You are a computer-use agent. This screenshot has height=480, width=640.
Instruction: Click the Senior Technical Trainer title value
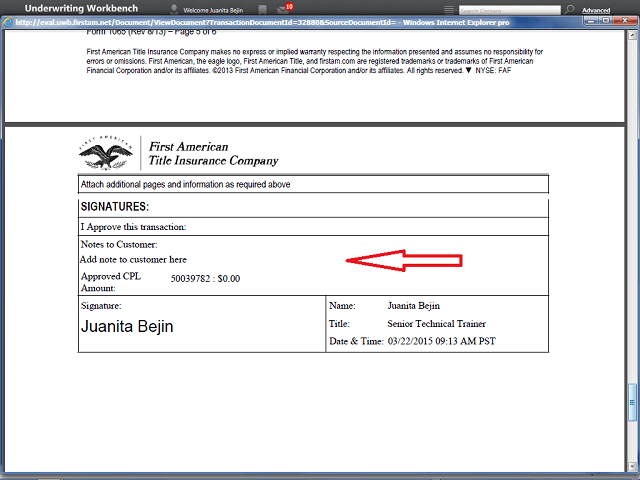pos(436,324)
